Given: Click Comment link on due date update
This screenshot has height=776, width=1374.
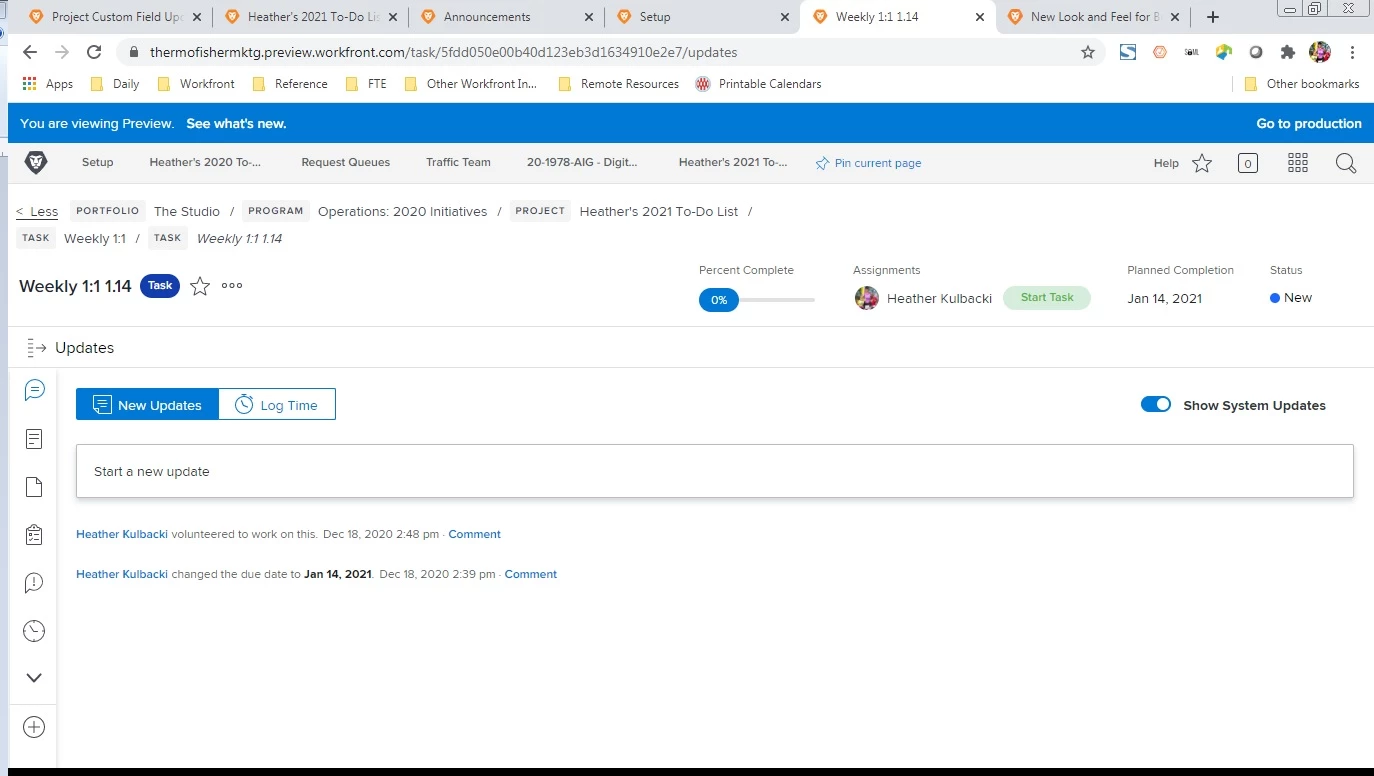Looking at the screenshot, I should point(530,574).
